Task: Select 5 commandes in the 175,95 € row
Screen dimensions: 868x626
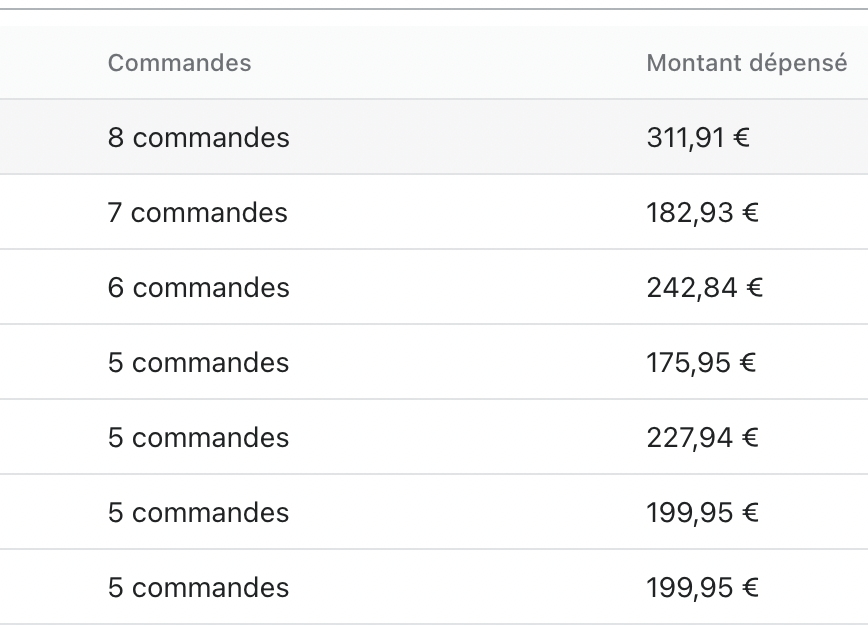Action: point(198,363)
